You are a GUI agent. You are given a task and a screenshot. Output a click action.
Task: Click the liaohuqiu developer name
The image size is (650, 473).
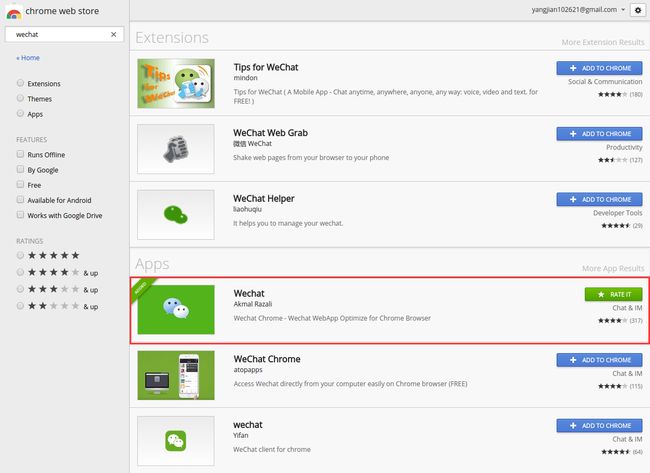(x=247, y=209)
